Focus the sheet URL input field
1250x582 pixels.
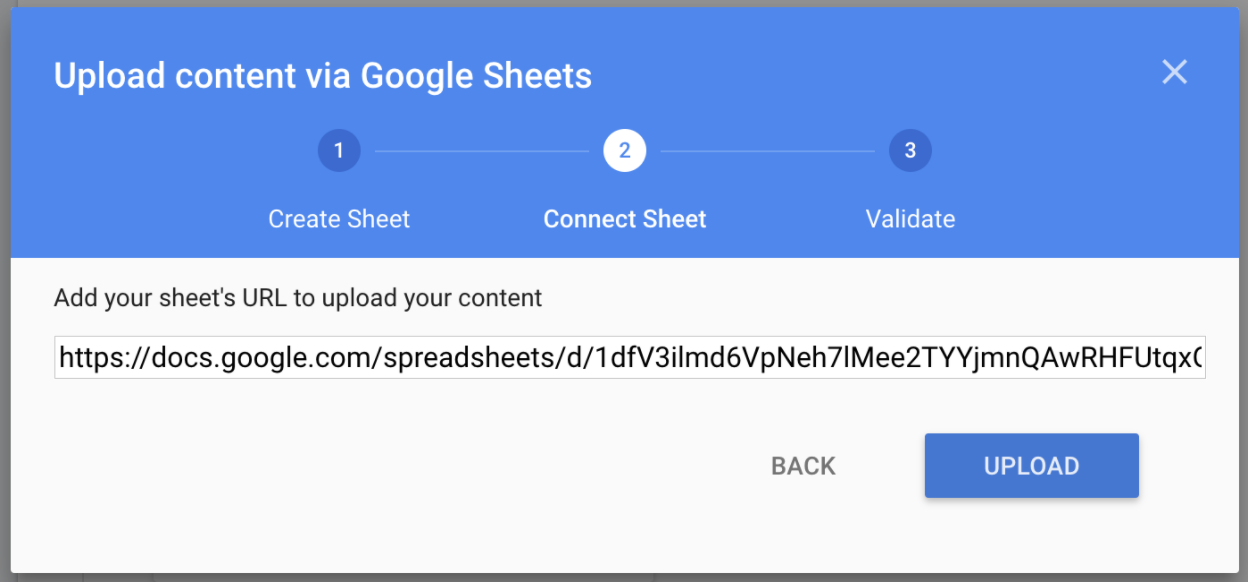point(630,358)
